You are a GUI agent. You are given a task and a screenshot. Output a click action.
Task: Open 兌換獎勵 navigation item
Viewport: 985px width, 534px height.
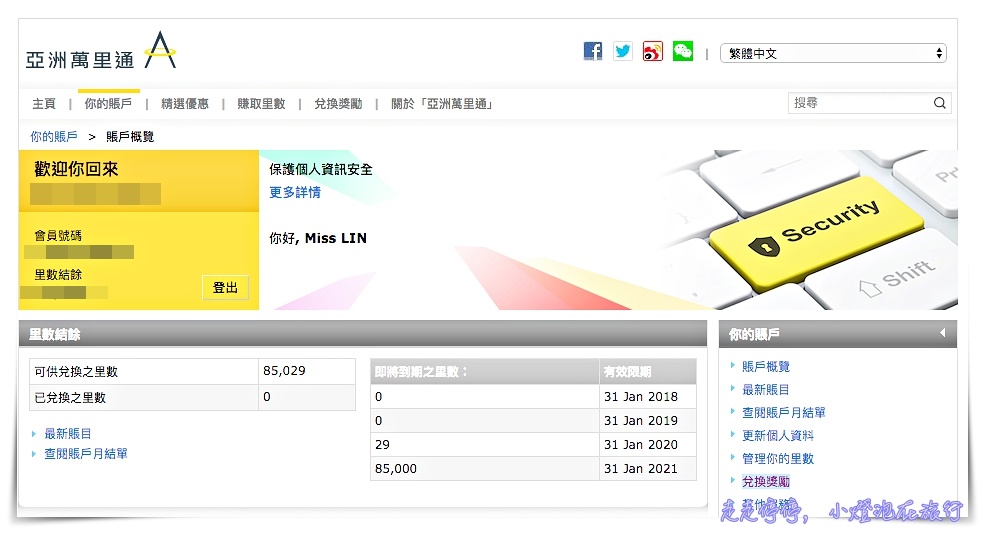[338, 104]
